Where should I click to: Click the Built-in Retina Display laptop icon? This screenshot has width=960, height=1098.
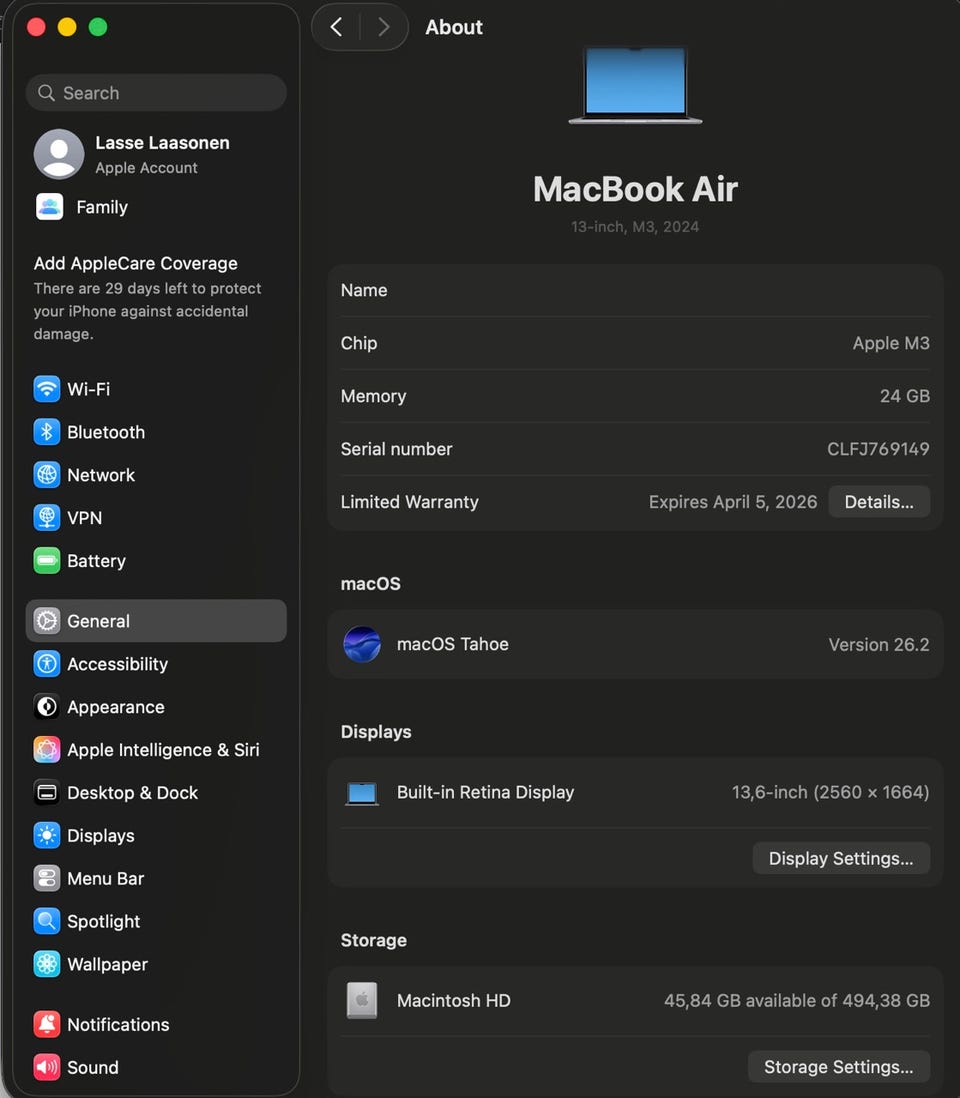pos(362,793)
